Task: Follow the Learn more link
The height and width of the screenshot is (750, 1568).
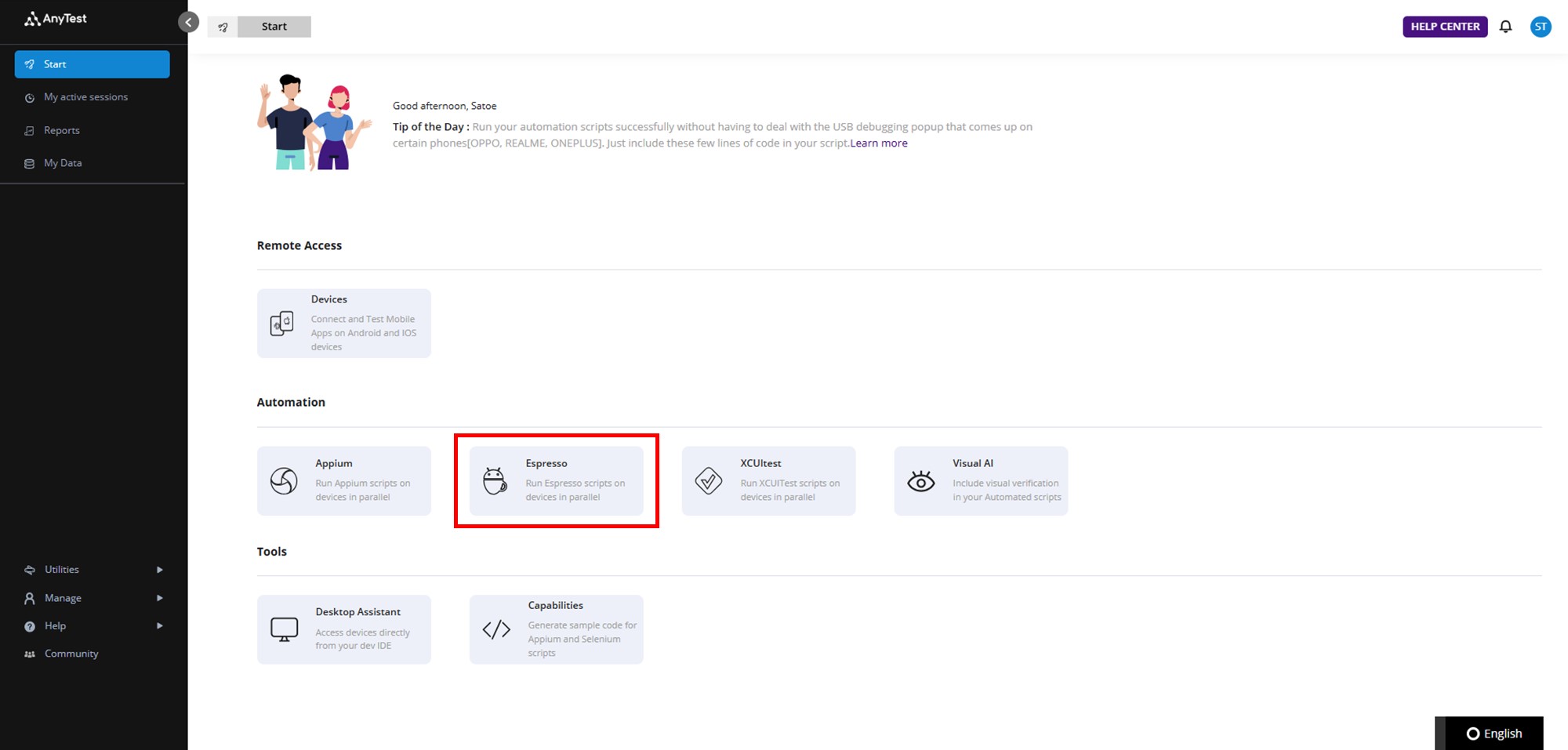Action: tap(879, 143)
